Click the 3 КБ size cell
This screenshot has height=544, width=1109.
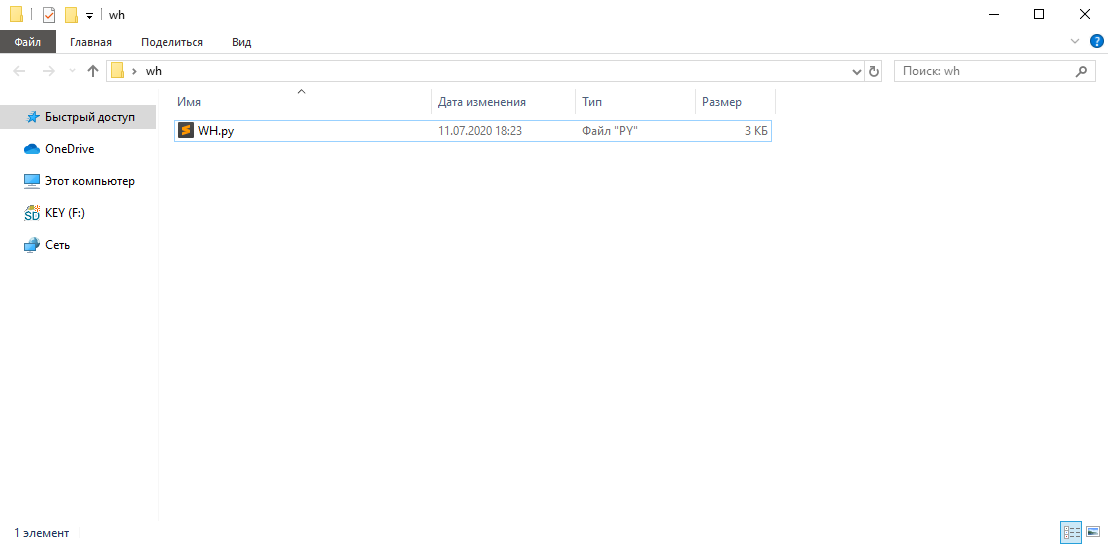[x=755, y=131]
